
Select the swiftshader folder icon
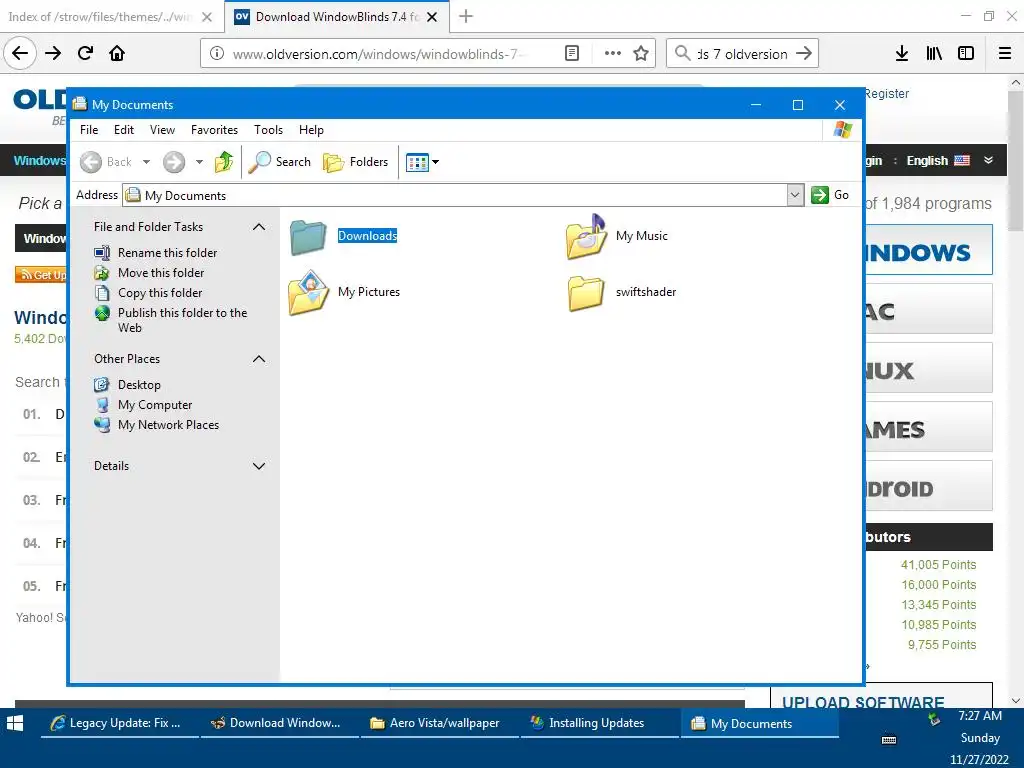[586, 293]
